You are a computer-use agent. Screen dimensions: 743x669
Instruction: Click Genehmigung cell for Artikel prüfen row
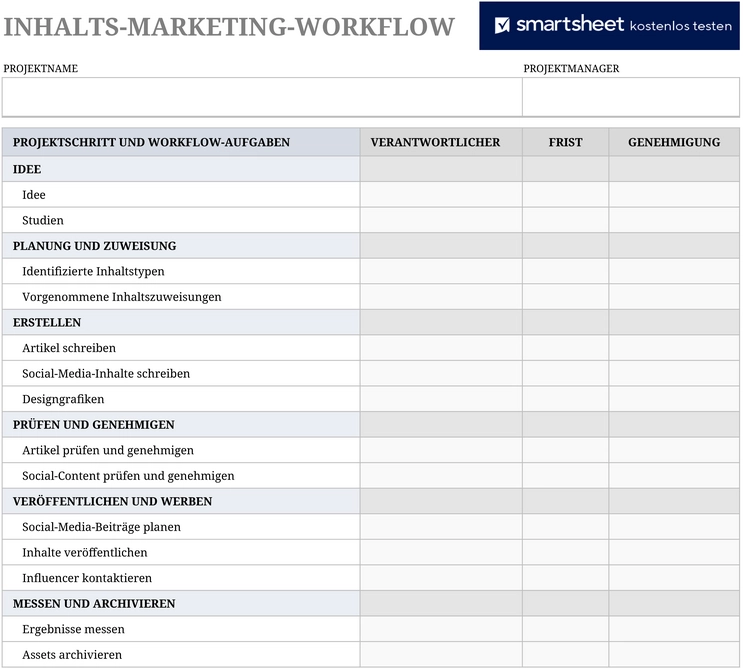pos(674,451)
